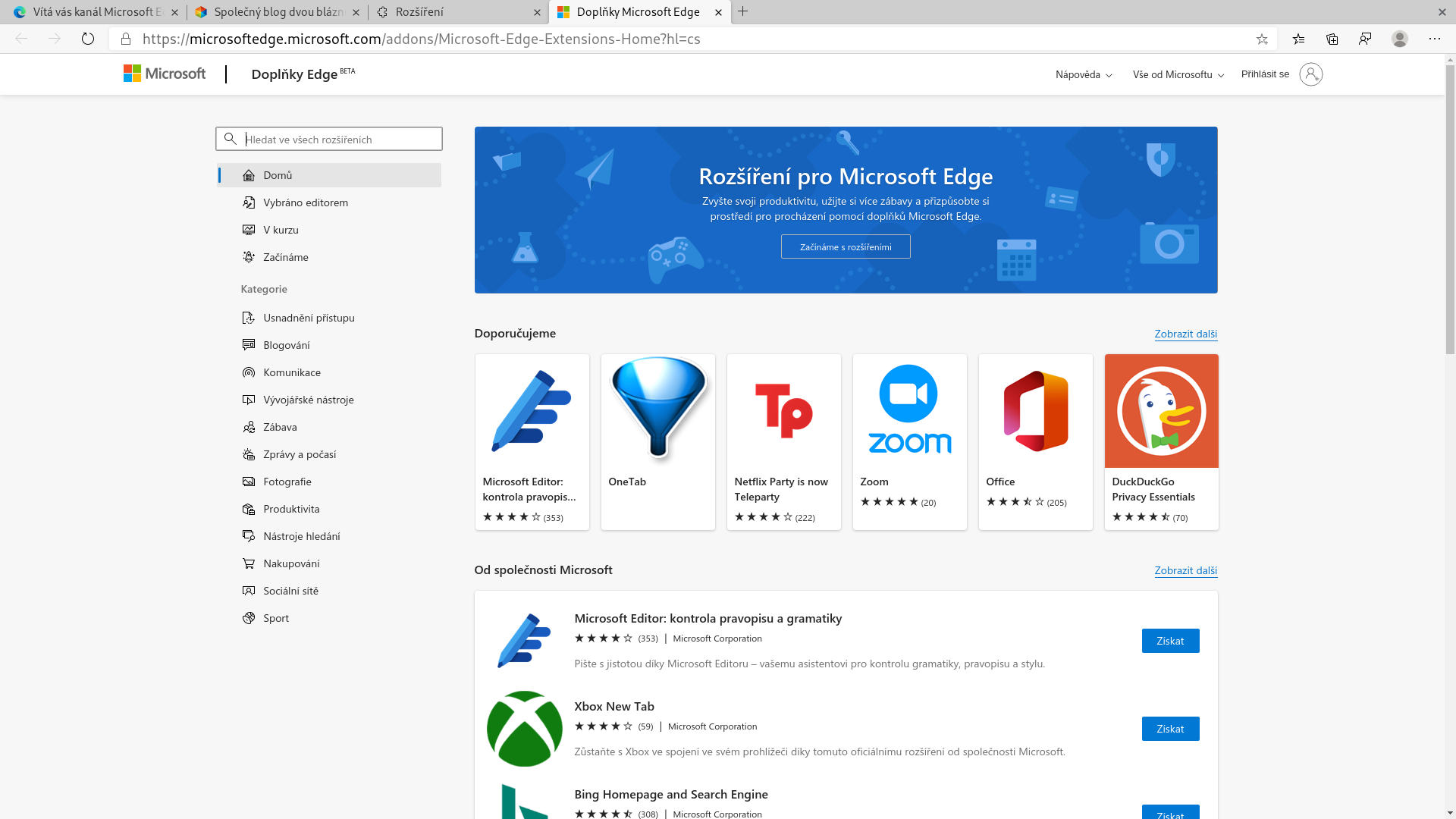Viewport: 1456px width, 819px height.
Task: Open Usnadnění přístupu category
Action: click(329, 318)
